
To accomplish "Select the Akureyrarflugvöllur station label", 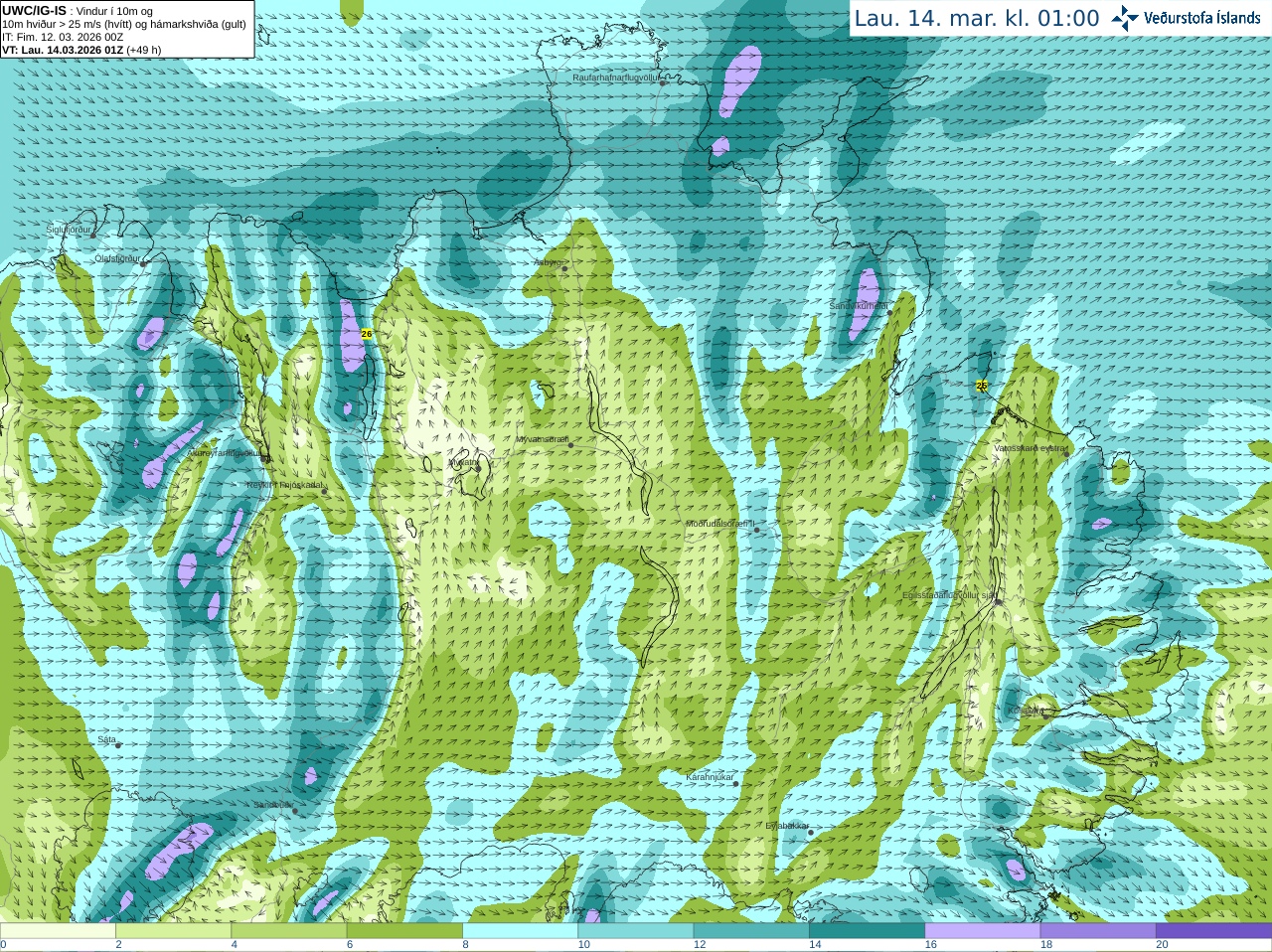I will point(224,452).
